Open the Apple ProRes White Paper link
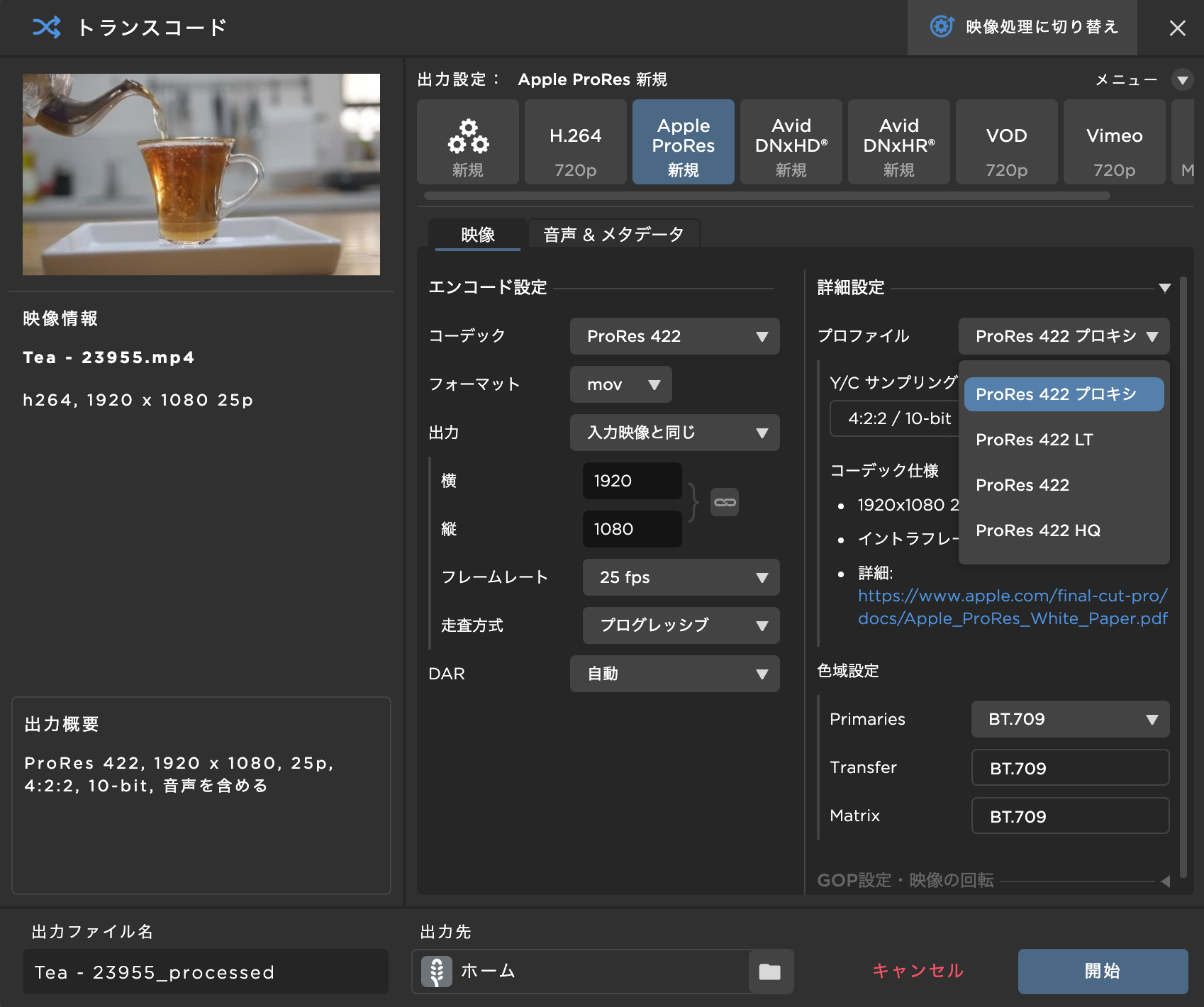Screen dimensions: 1204x1007 click(x=1013, y=607)
